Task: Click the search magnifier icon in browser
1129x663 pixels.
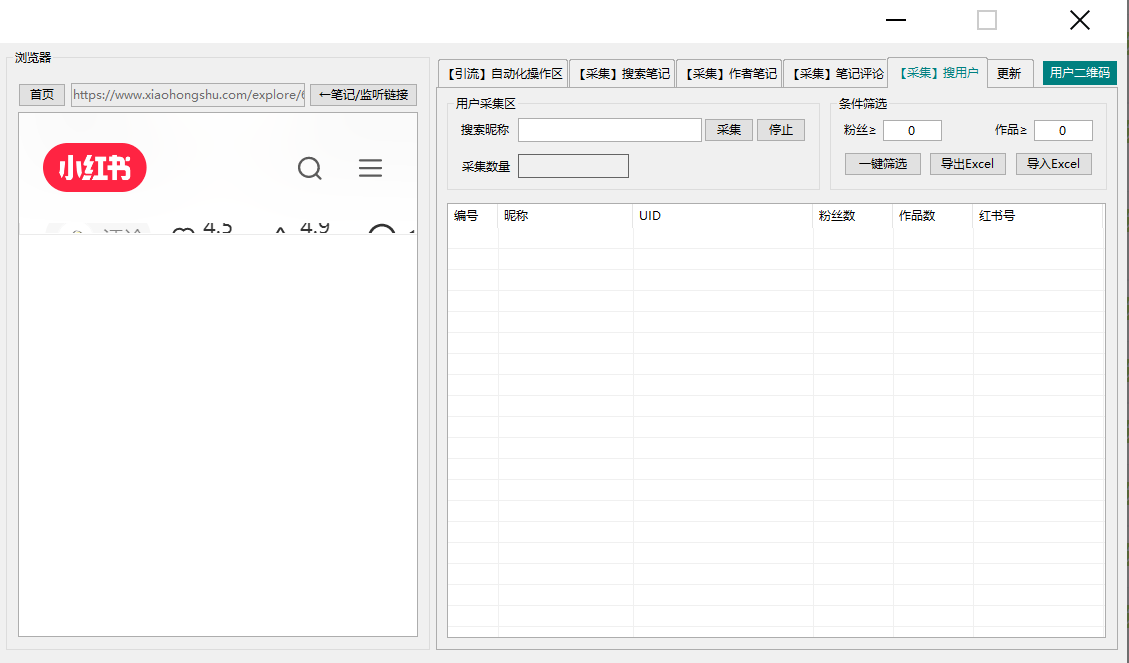Action: 310,168
